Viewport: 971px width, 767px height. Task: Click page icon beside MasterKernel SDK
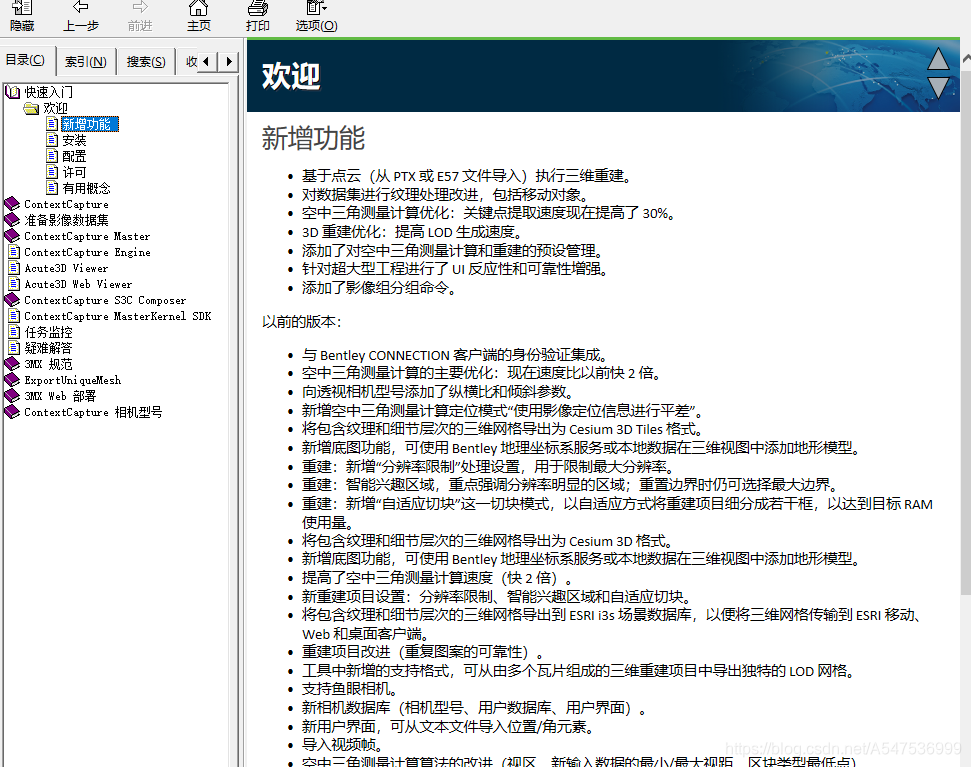tap(14, 316)
